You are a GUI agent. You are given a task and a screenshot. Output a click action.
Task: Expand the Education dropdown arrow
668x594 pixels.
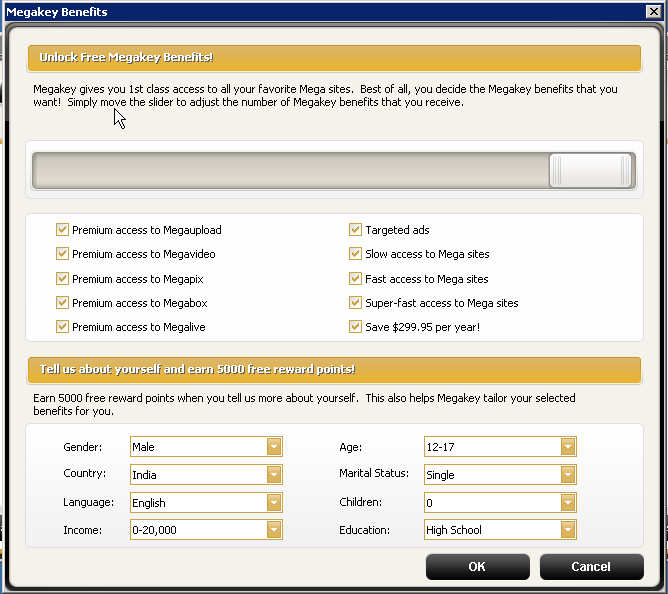[568, 530]
